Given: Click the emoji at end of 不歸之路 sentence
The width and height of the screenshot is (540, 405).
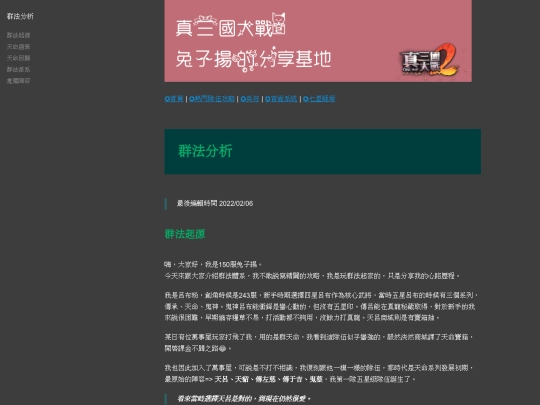Looking at the screenshot, I should [x=222, y=349].
